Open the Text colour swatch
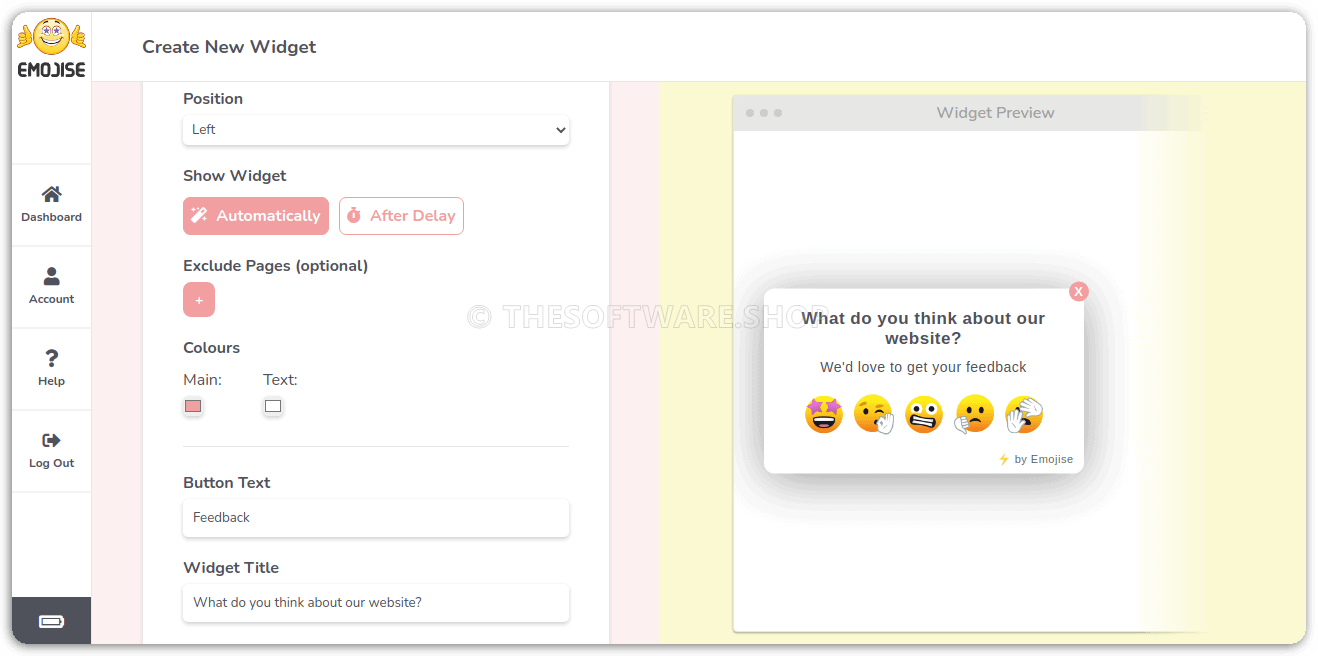1318x656 pixels. coord(273,407)
